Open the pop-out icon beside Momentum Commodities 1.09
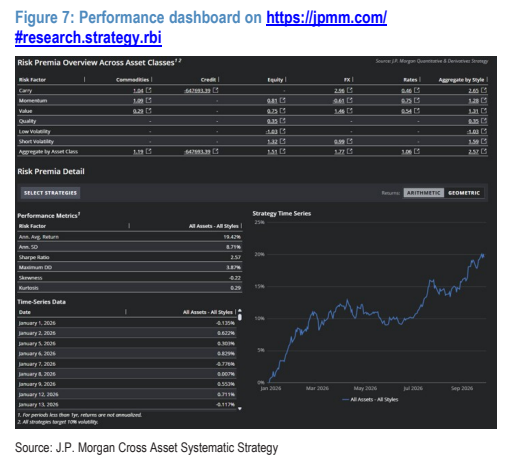Screen dimensions: 511x462 coord(148,100)
